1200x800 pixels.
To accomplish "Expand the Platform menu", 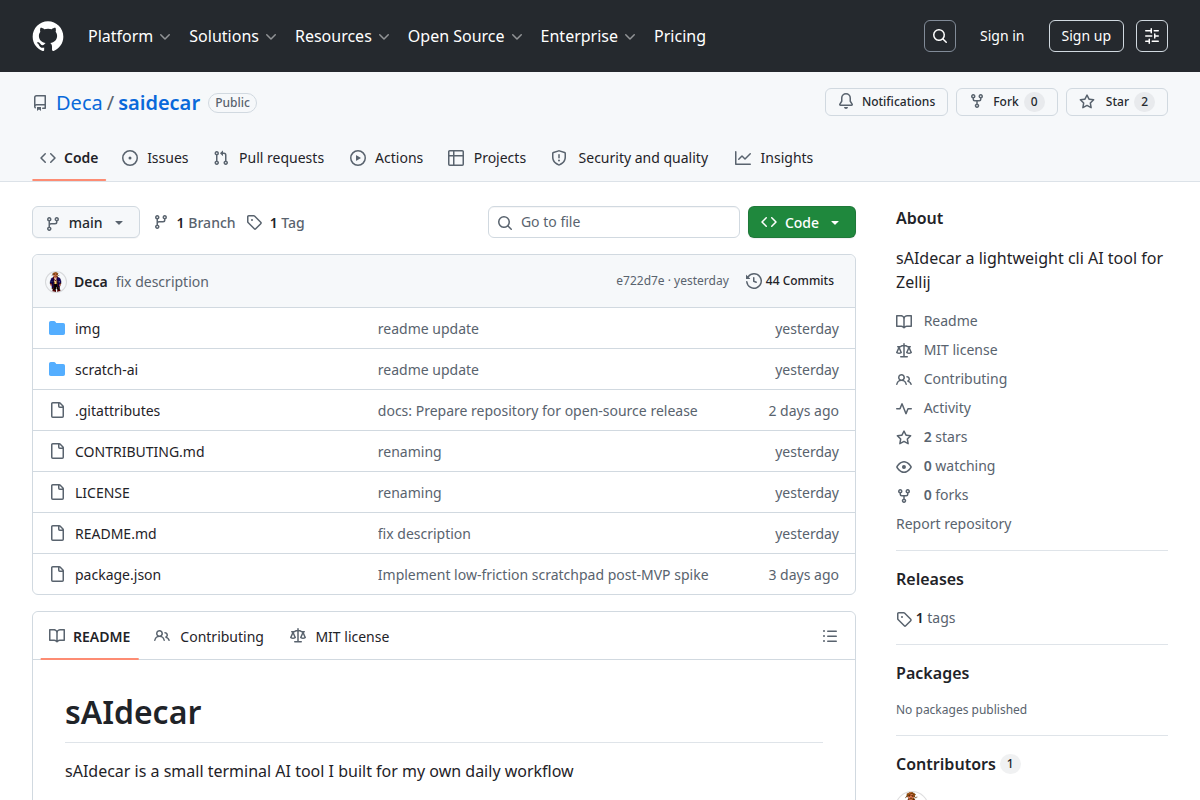I will (x=129, y=36).
